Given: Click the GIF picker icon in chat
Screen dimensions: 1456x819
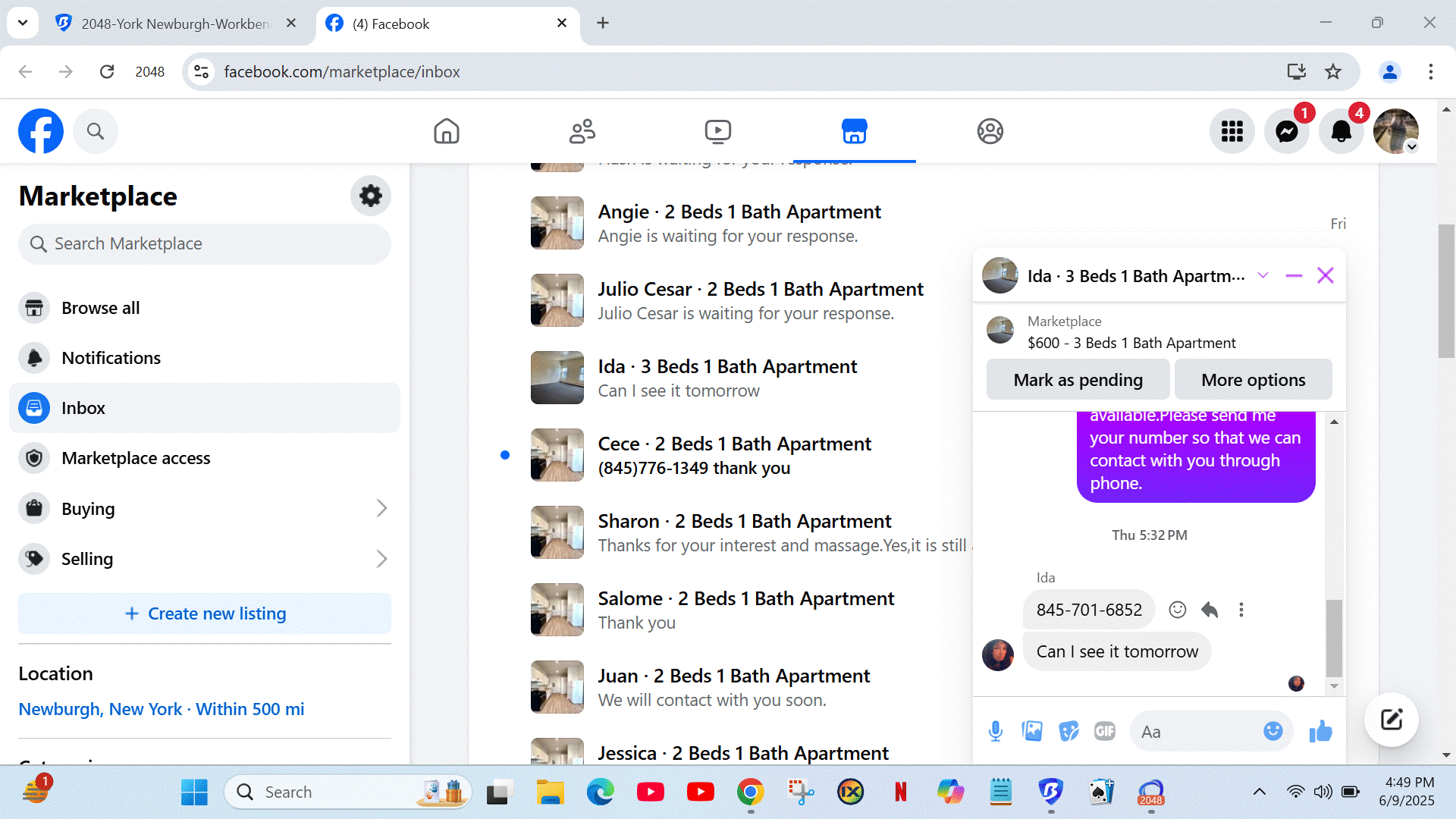Looking at the screenshot, I should pos(1105,731).
